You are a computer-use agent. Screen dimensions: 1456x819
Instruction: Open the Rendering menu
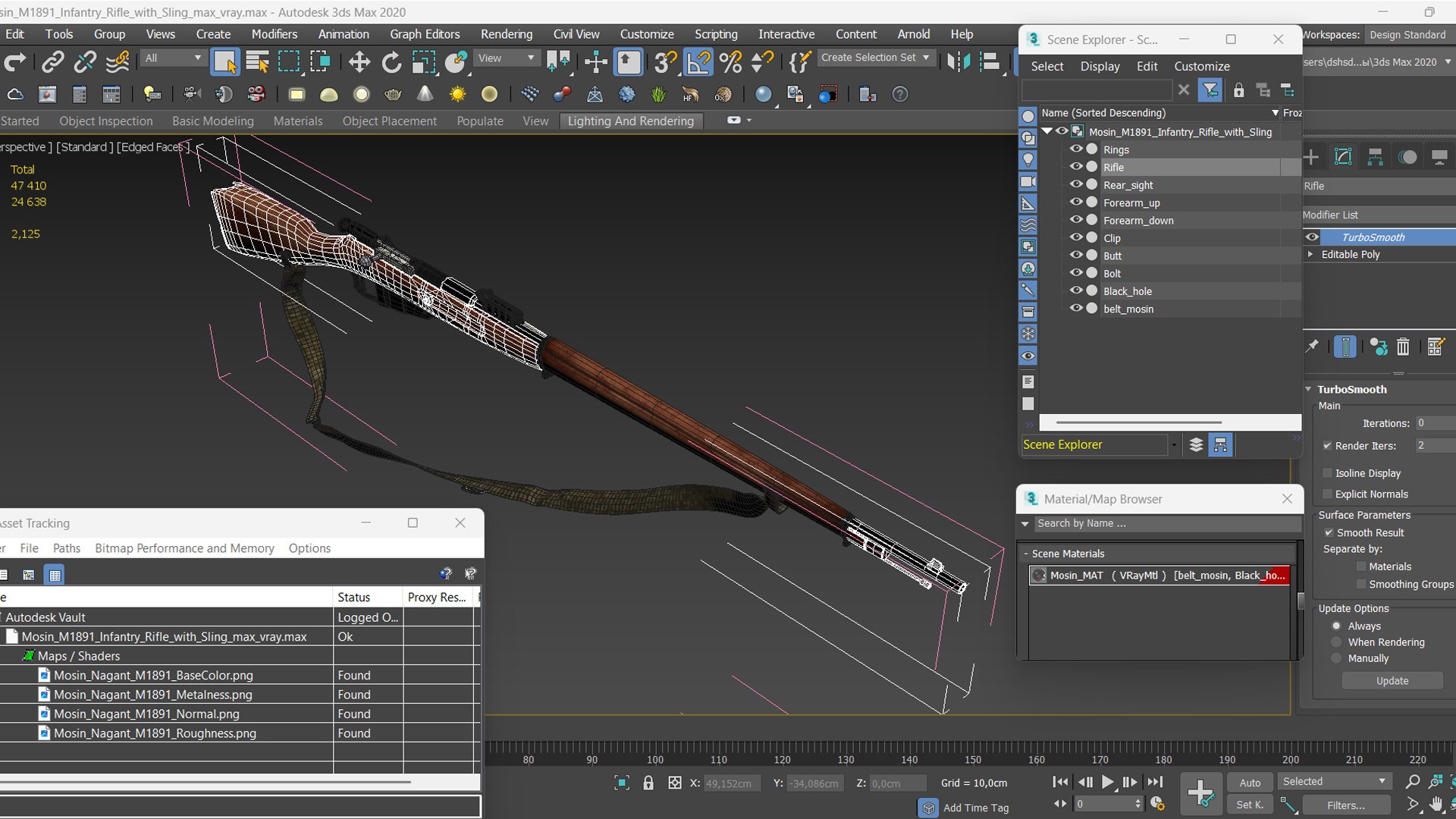(x=507, y=34)
